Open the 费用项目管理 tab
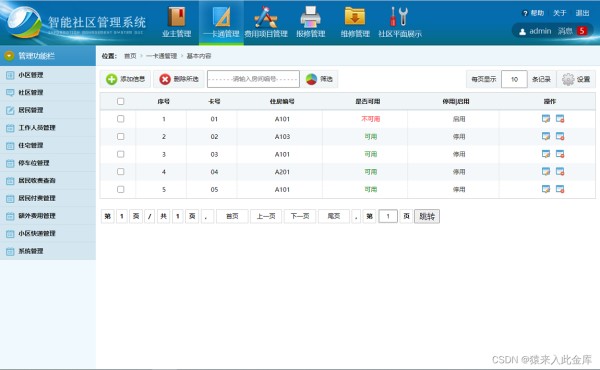 pyautogui.click(x=266, y=22)
